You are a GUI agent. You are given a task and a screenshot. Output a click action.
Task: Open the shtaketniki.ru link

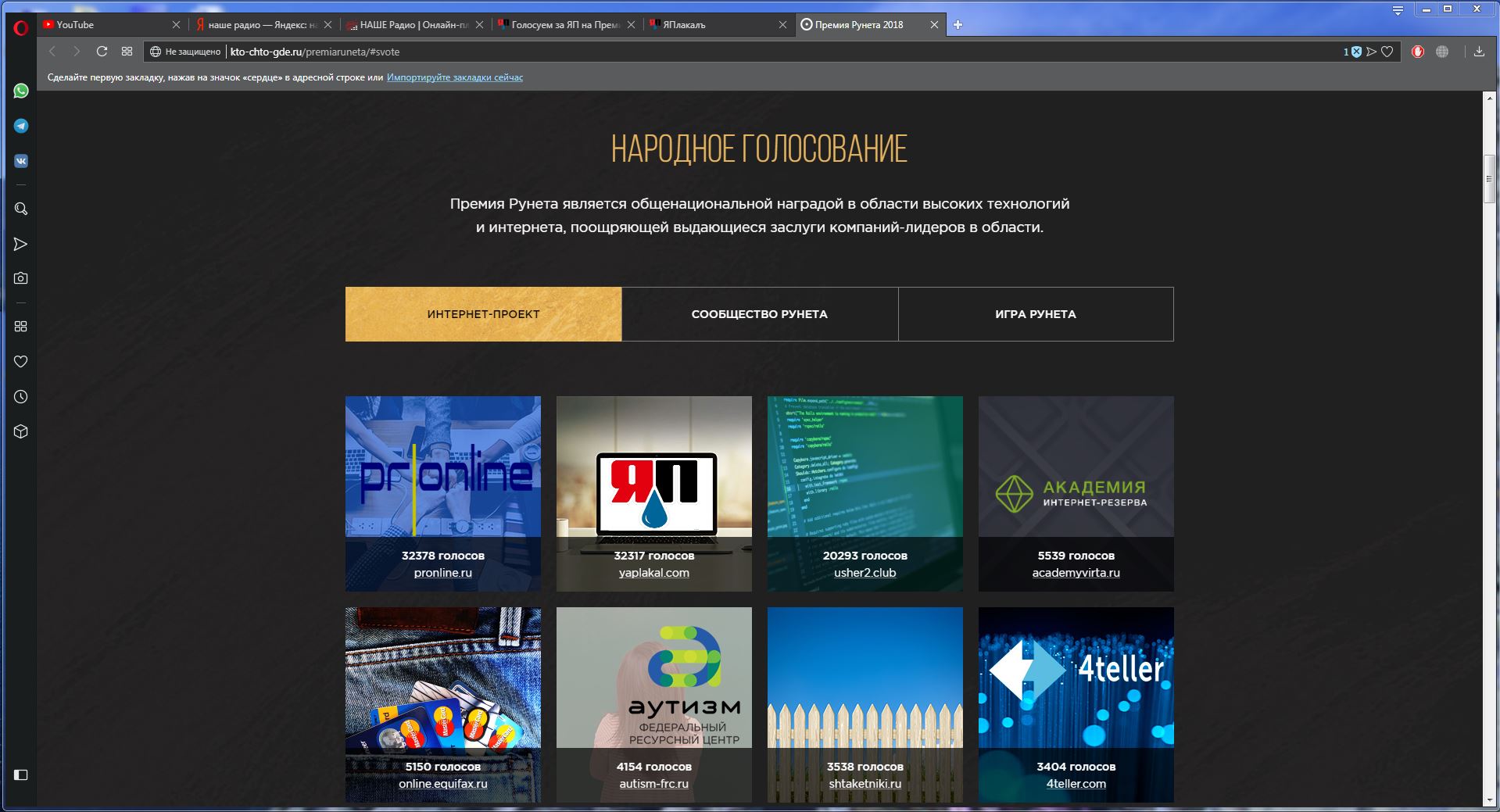pos(865,784)
